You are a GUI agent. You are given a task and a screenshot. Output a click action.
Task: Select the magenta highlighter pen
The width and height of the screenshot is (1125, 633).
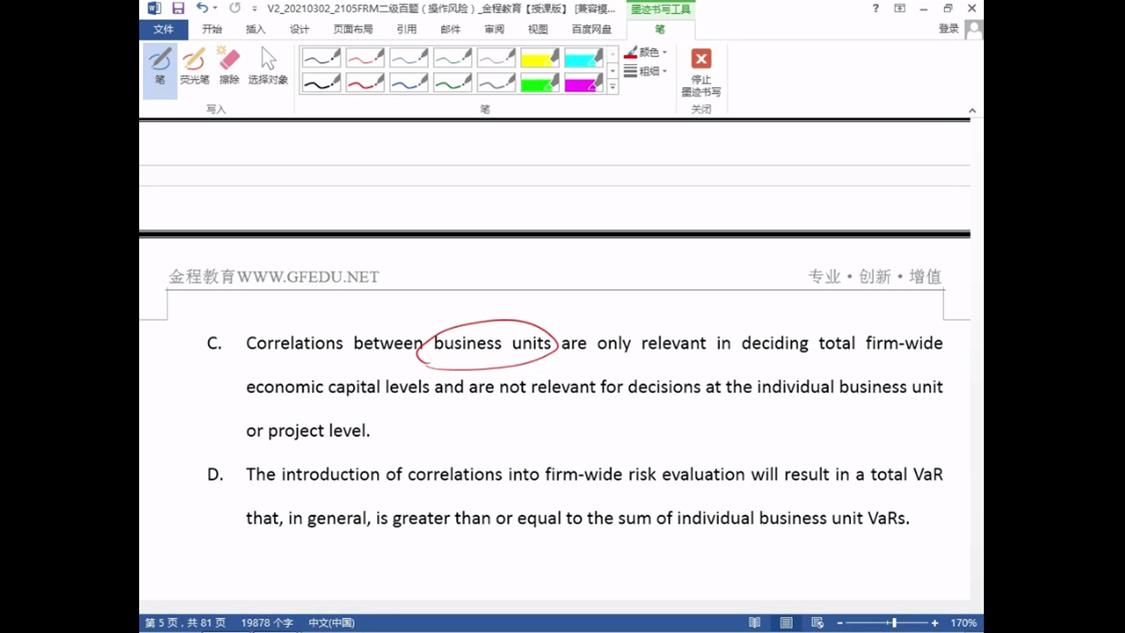[x=584, y=83]
